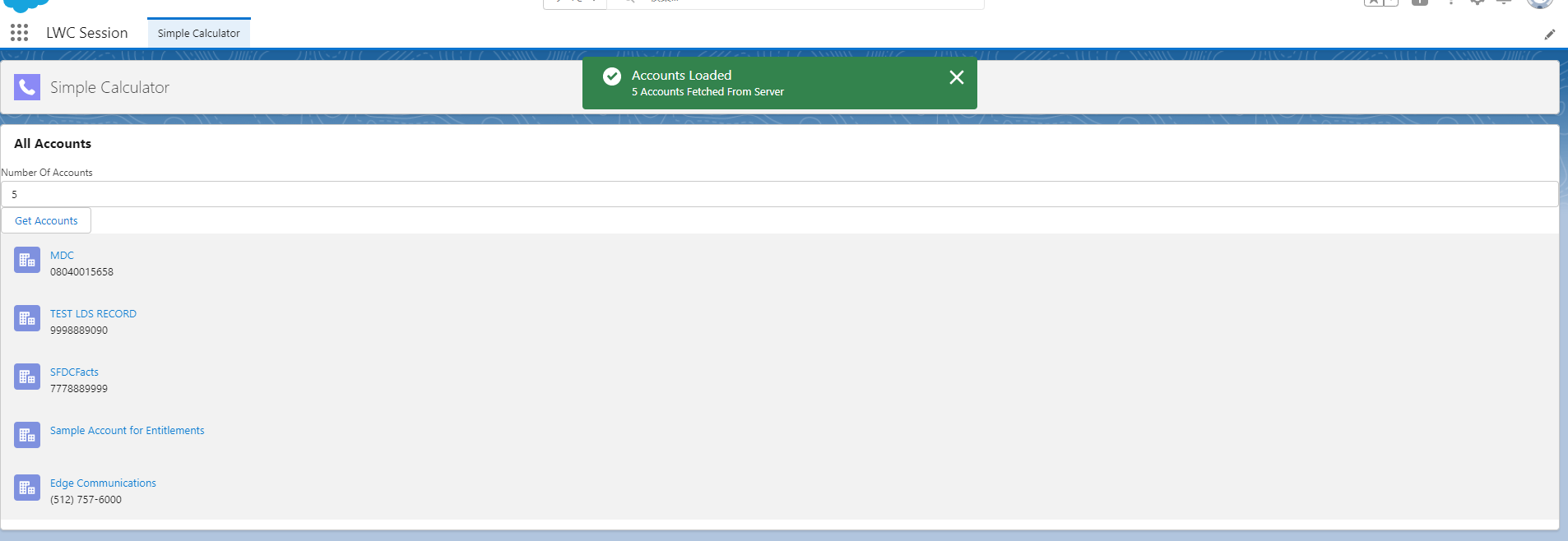Click the Get Accounts button
This screenshot has width=1568, height=541.
(x=46, y=220)
